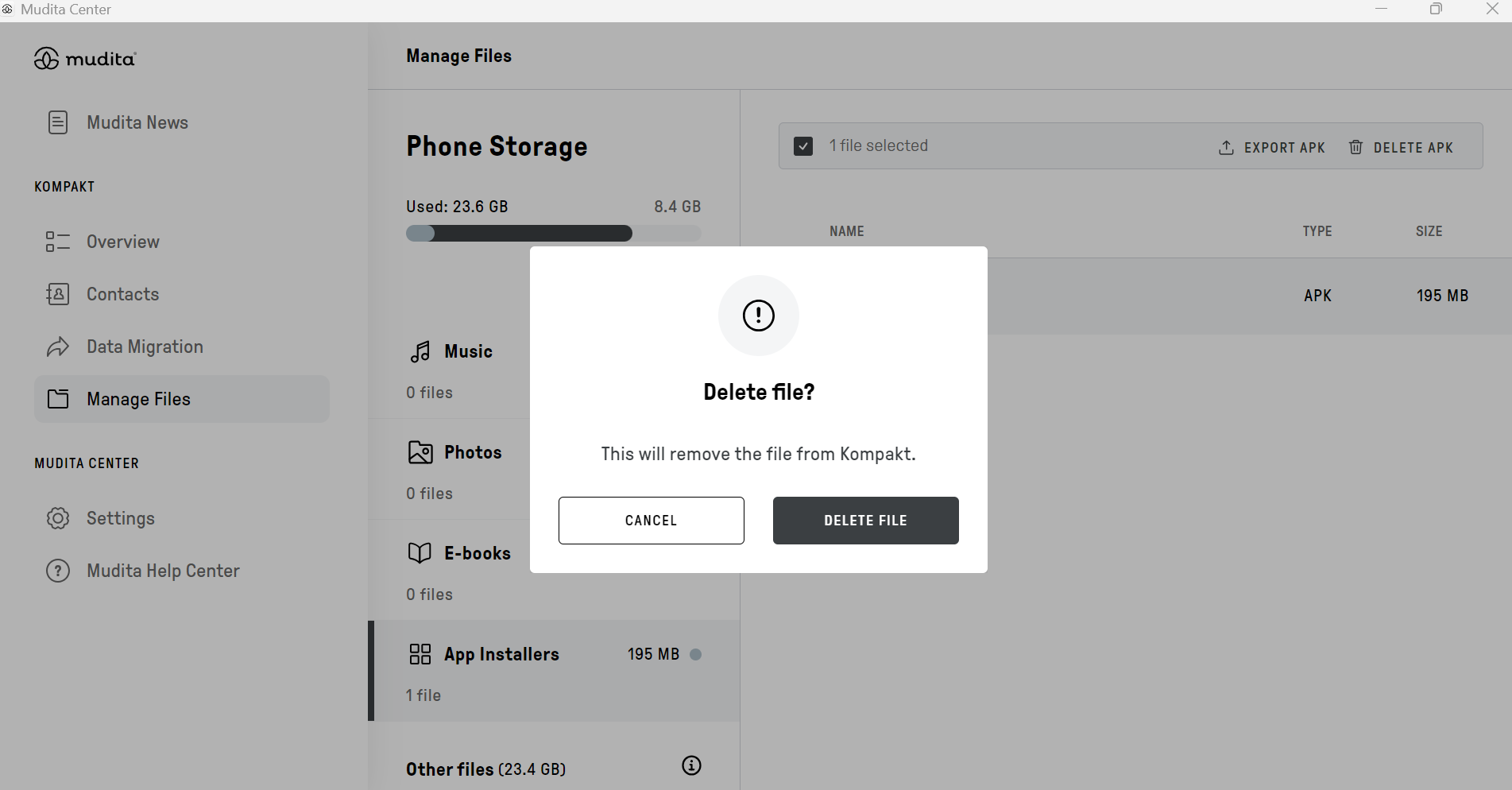Uncheck the 1 file selected checkbox
Viewport: 1512px width, 790px height.
803,146
